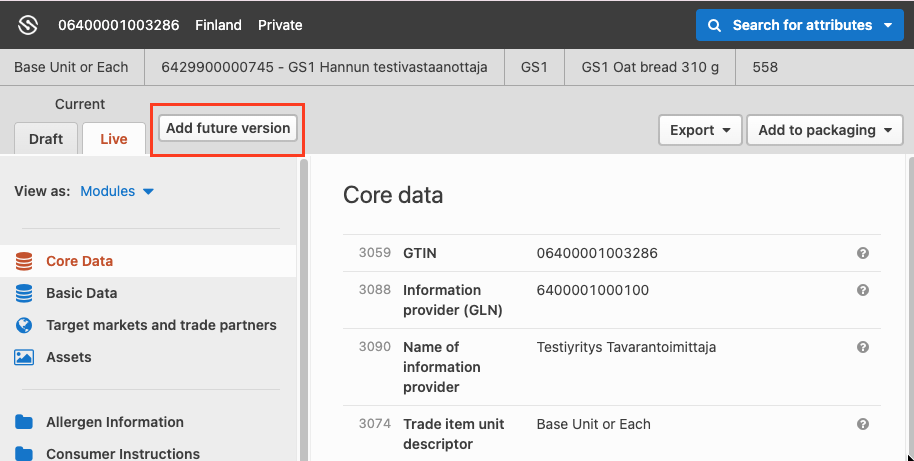Show help for Information provider (GLN)
The height and width of the screenshot is (461, 914).
[x=863, y=290]
